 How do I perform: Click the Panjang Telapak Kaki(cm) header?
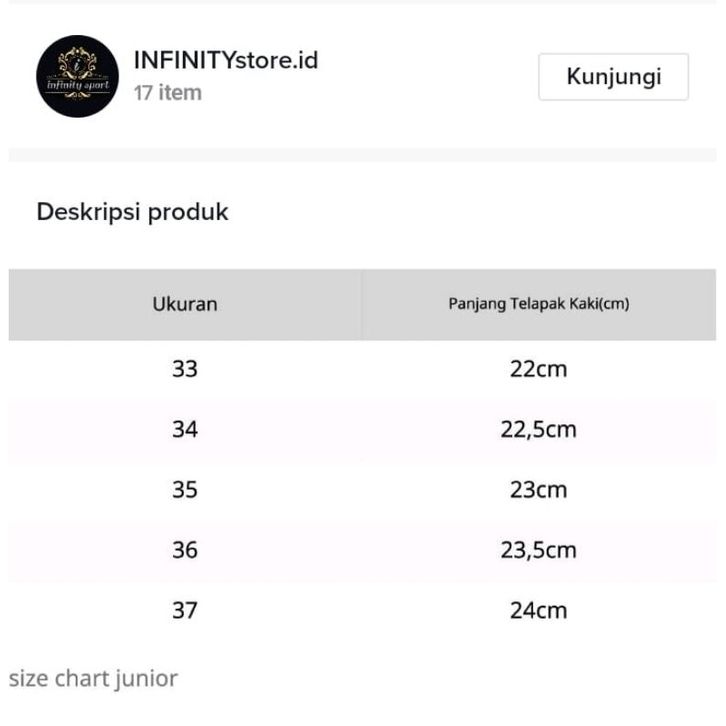coord(538,304)
